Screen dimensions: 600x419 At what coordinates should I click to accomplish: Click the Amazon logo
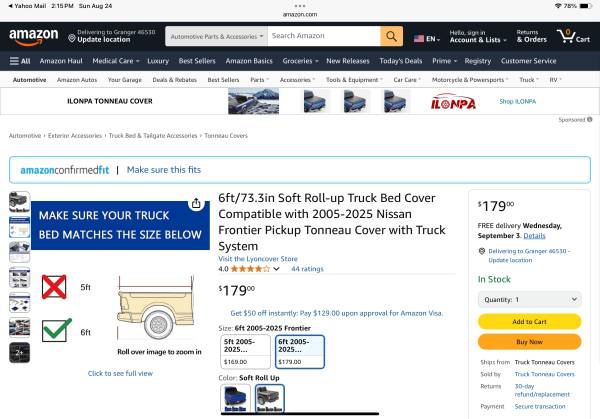coord(34,37)
